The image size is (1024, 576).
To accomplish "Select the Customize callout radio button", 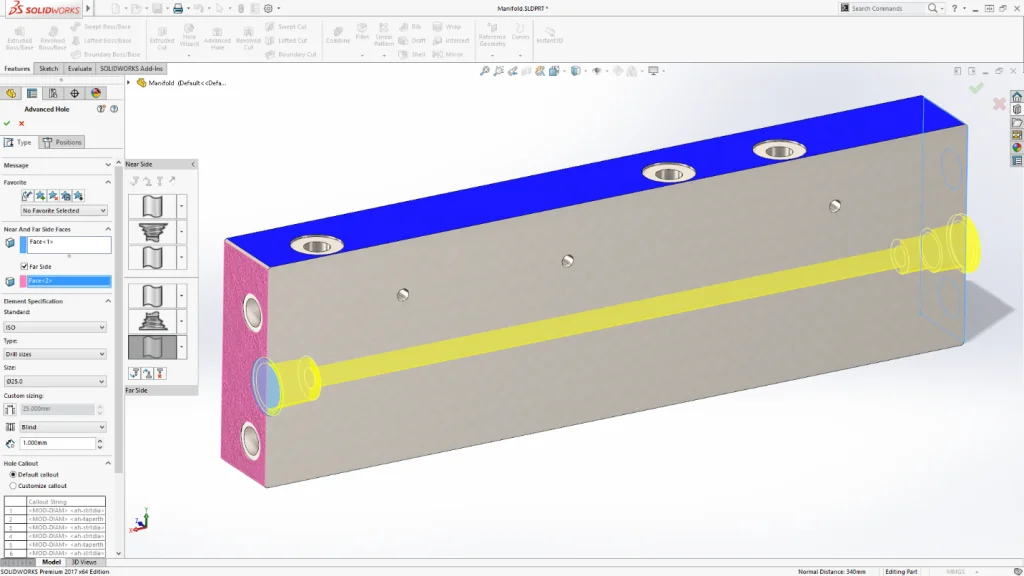I will [x=12, y=485].
